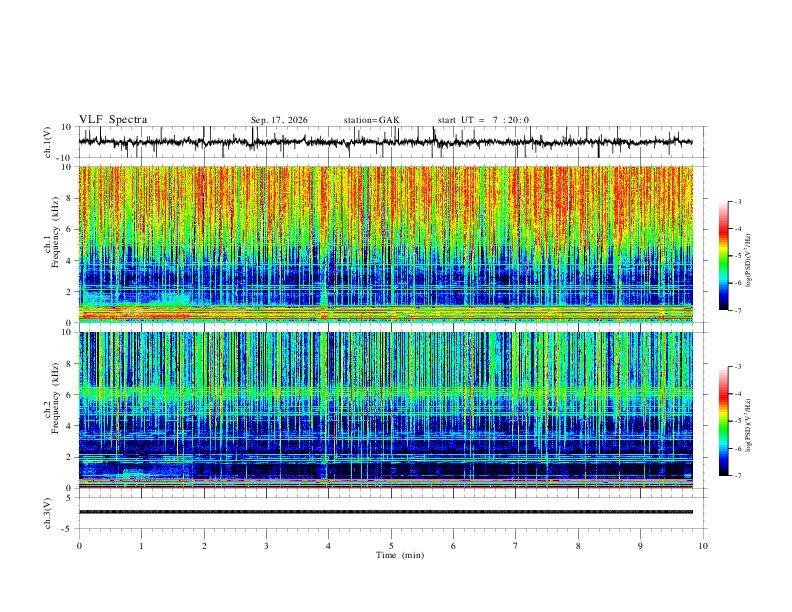Screen dimensions: 792x612
Task: Click the -3 label on ch.1 colorbar
Action: (737, 201)
